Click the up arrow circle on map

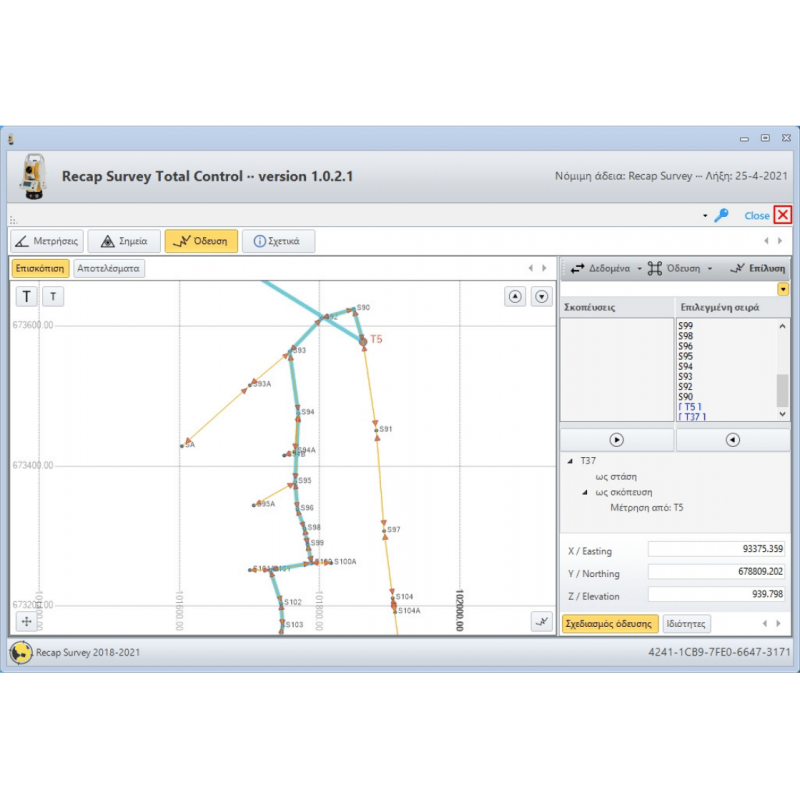tap(515, 296)
